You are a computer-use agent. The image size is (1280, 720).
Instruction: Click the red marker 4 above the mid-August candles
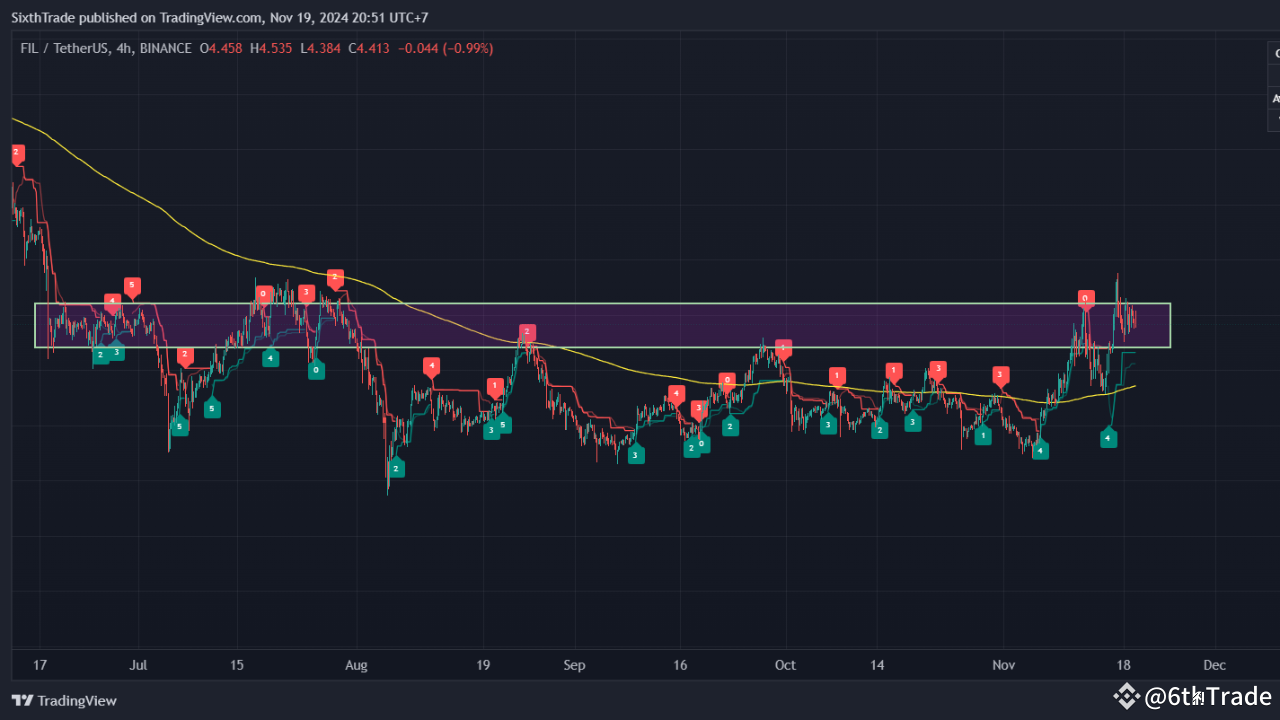(x=431, y=365)
